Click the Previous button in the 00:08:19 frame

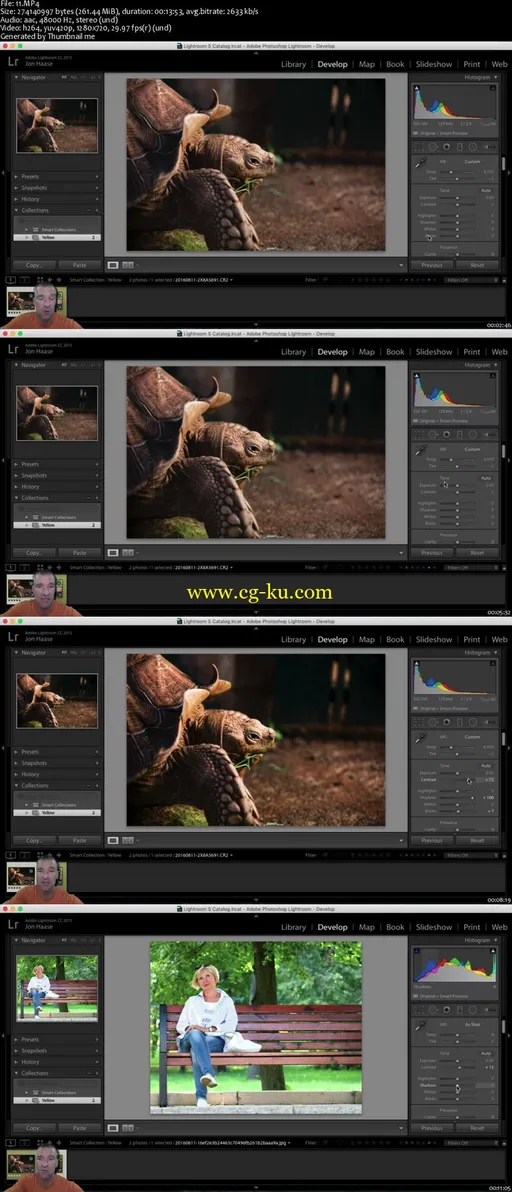click(x=431, y=841)
